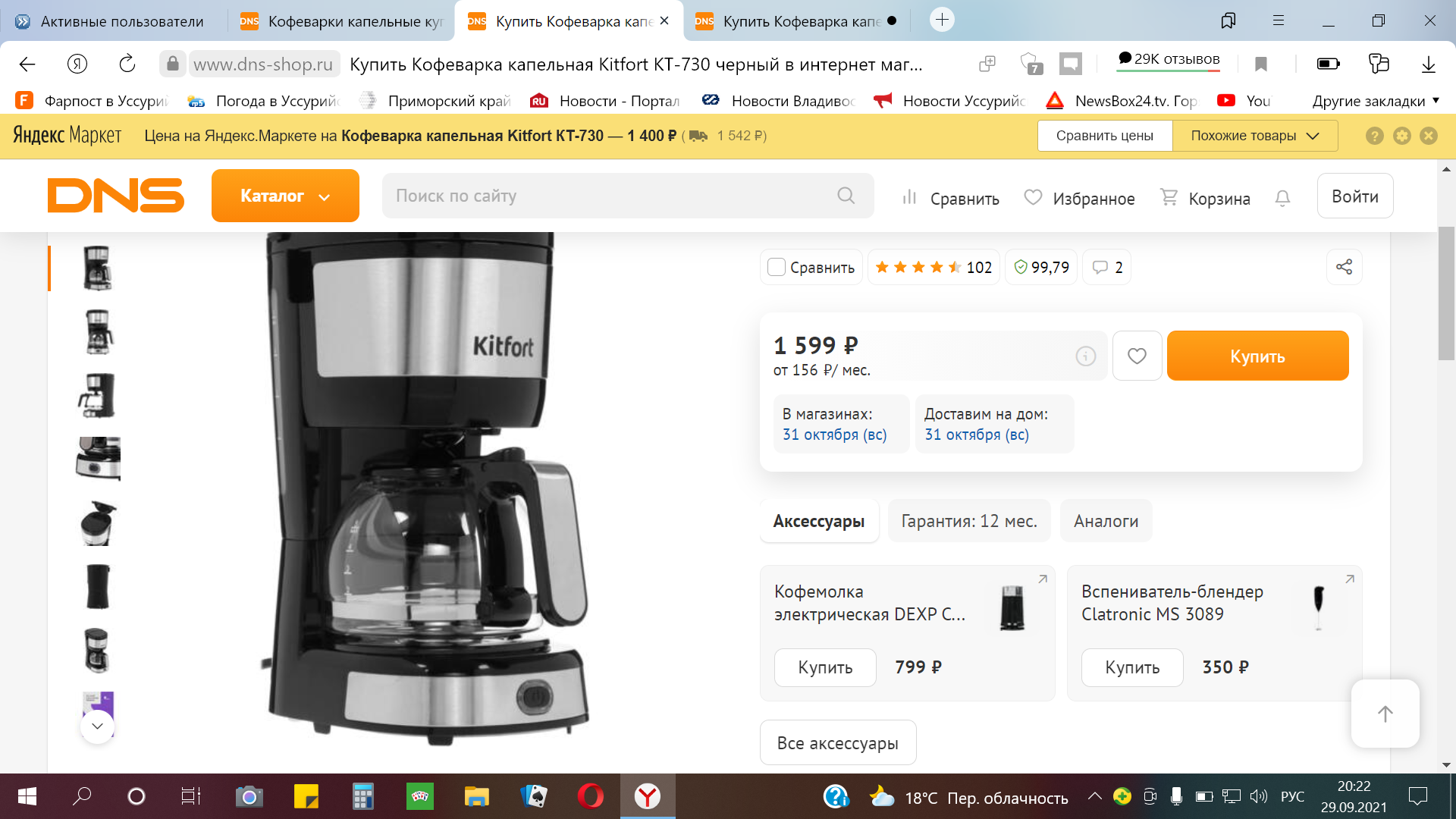Open home delivery date 31 октября link
1456x819 pixels.
(976, 435)
